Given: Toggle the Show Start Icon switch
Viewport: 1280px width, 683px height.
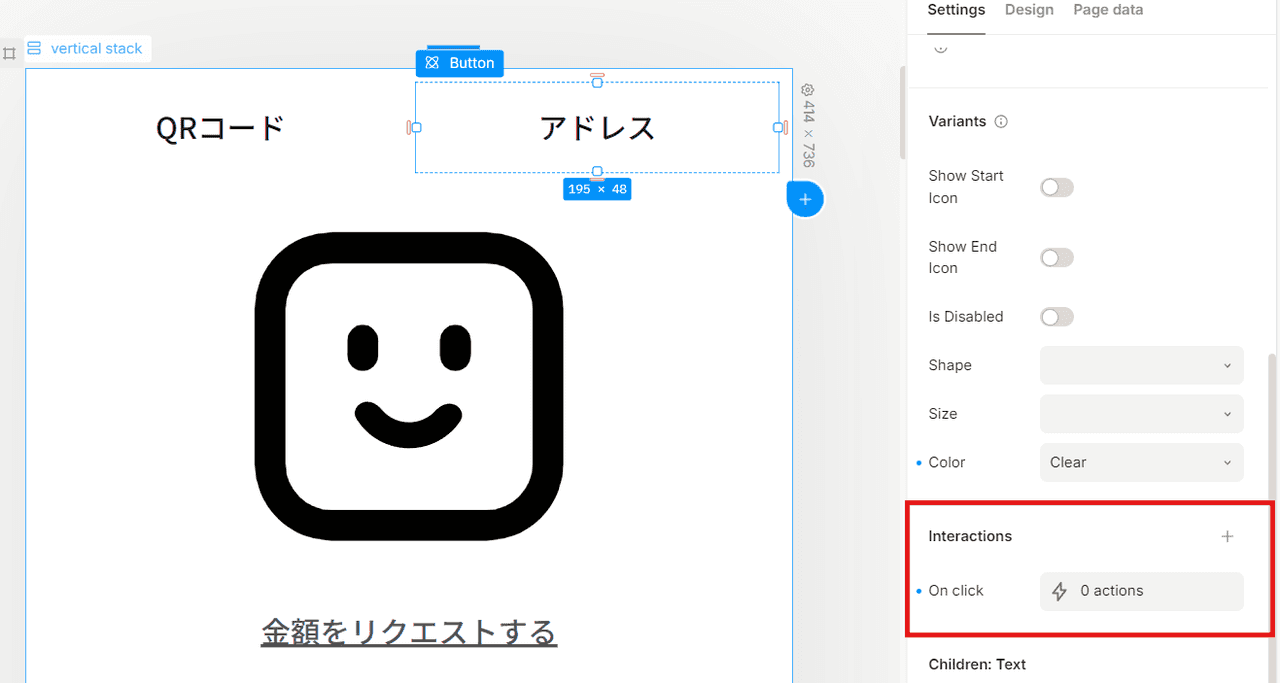Looking at the screenshot, I should (x=1057, y=187).
